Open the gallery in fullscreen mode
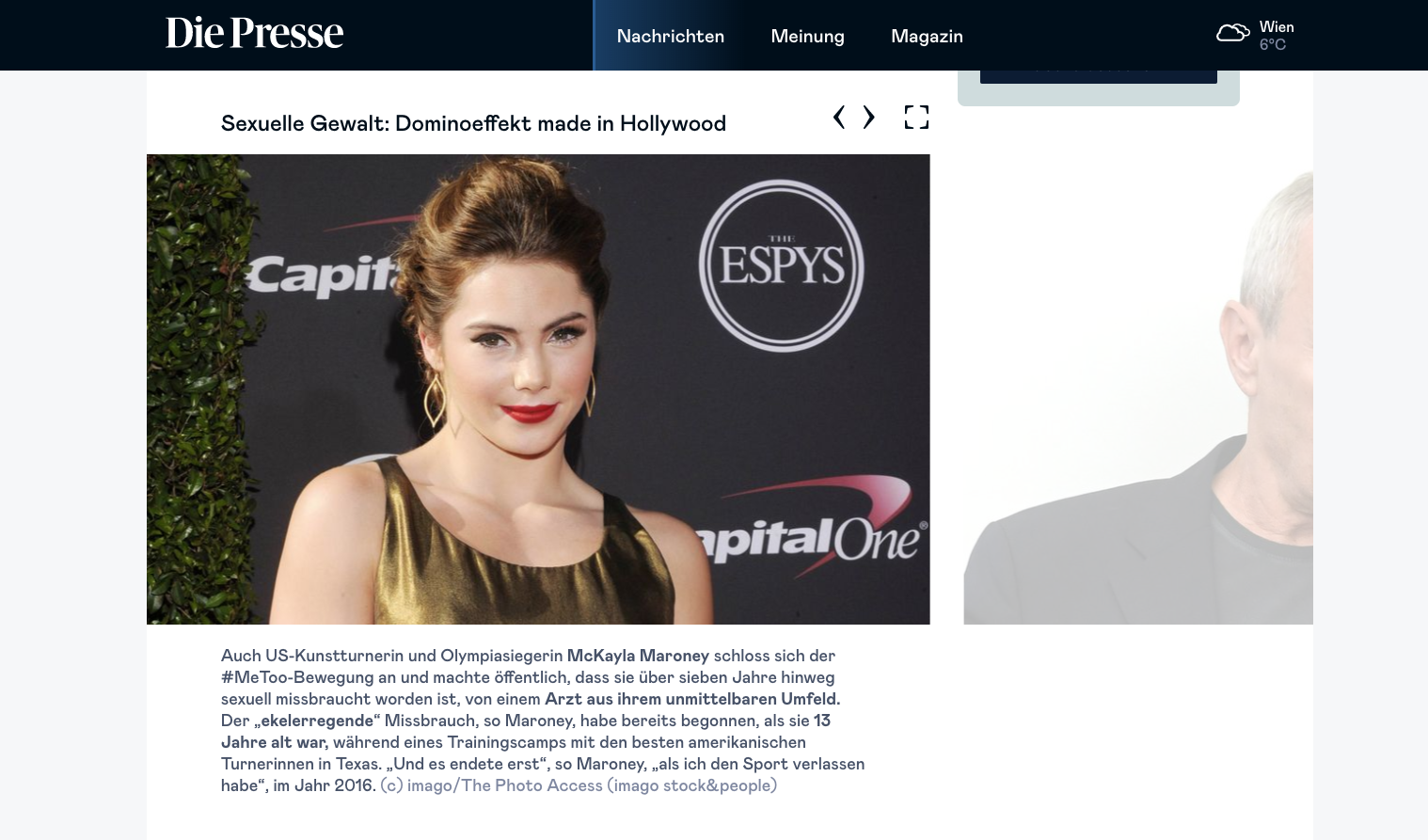1428x840 pixels. tap(916, 117)
